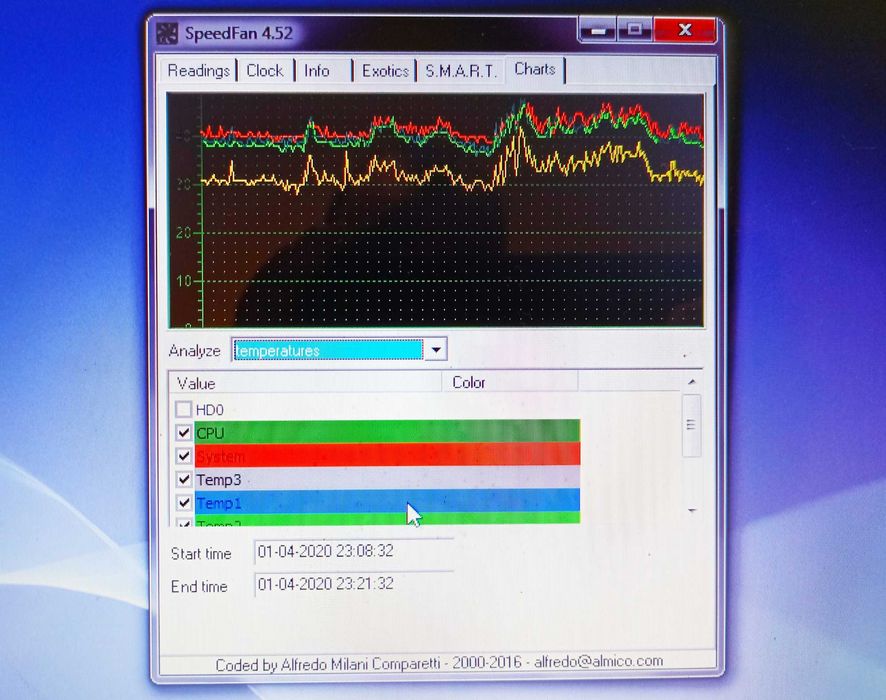Screen dimensions: 886x700
Task: Select the Charts tab
Action: [535, 69]
